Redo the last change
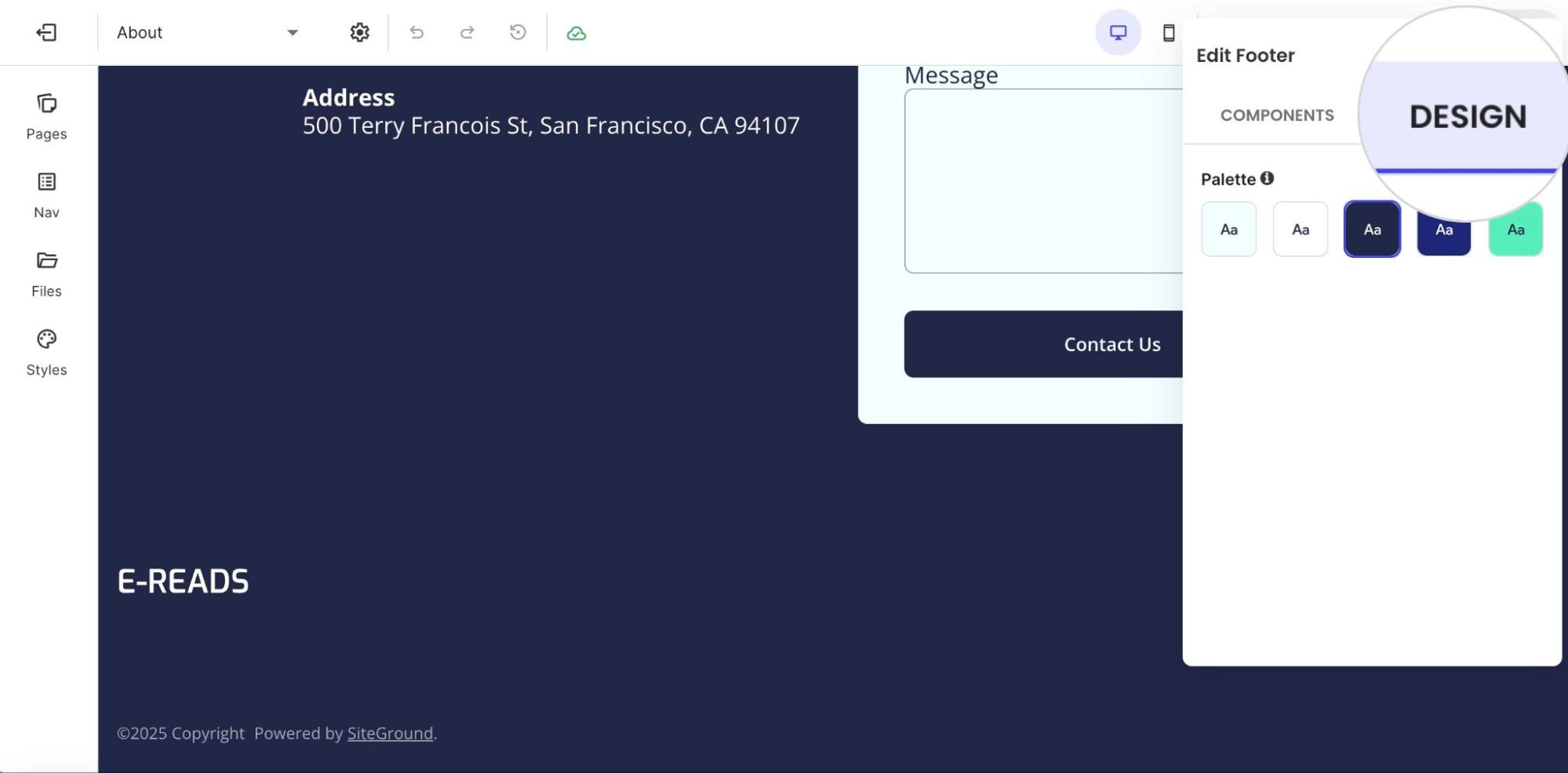This screenshot has height=773, width=1568. (x=467, y=32)
